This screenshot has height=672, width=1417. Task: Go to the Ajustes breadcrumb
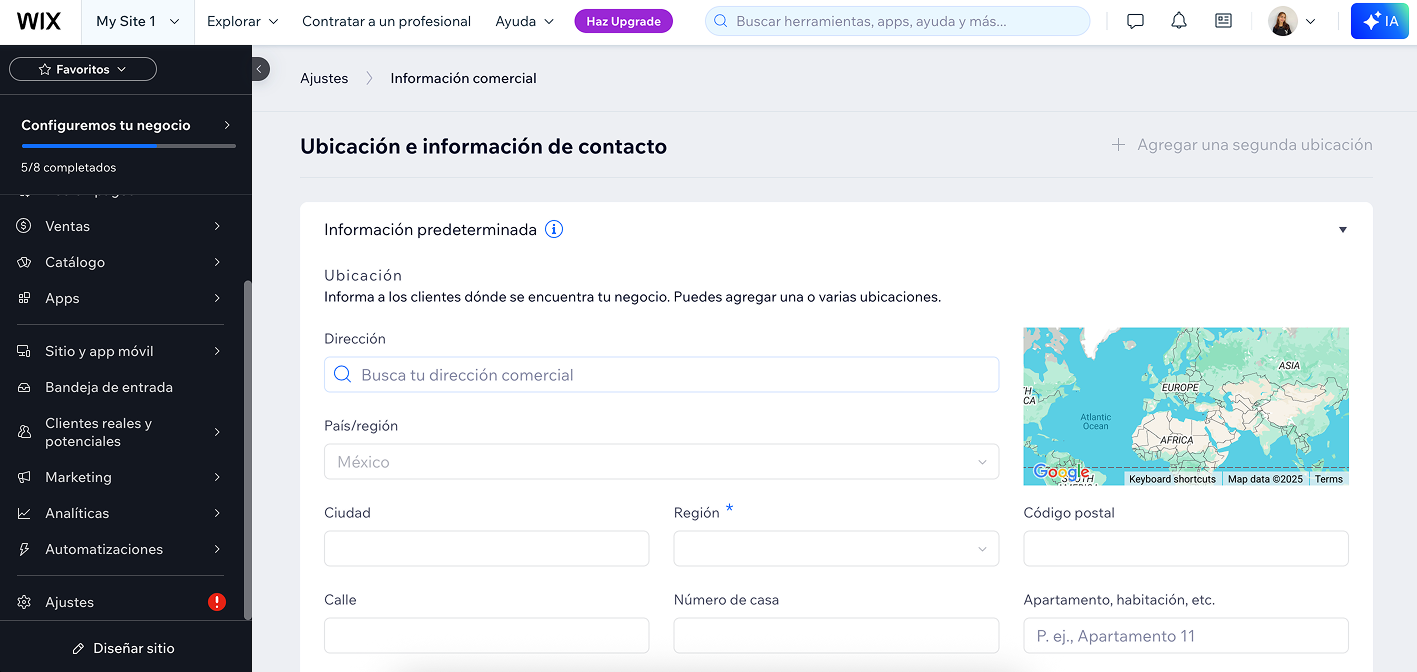coord(324,78)
